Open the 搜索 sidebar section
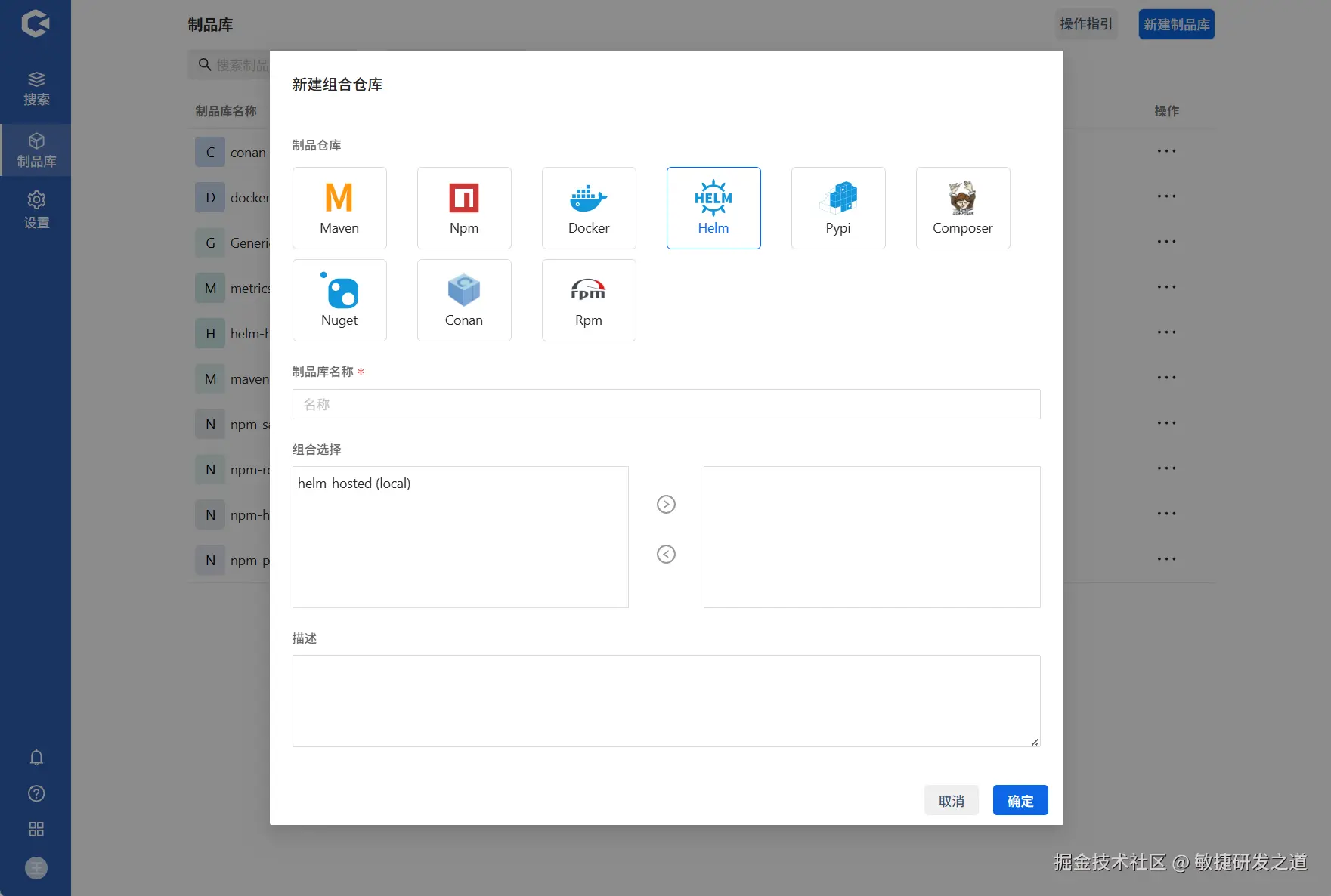Viewport: 1331px width, 896px height. pyautogui.click(x=36, y=88)
